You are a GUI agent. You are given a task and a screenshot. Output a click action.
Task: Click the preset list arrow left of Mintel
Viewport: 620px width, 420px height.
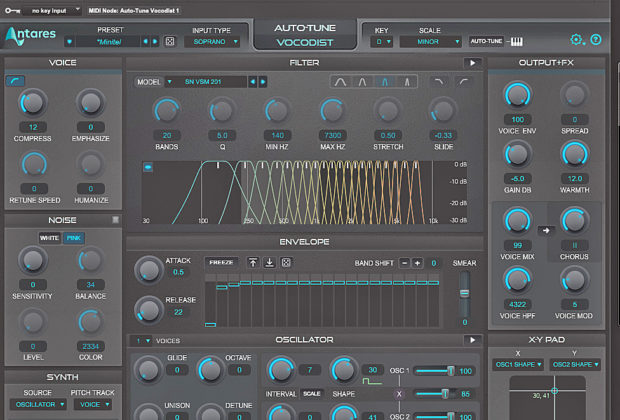tap(70, 42)
